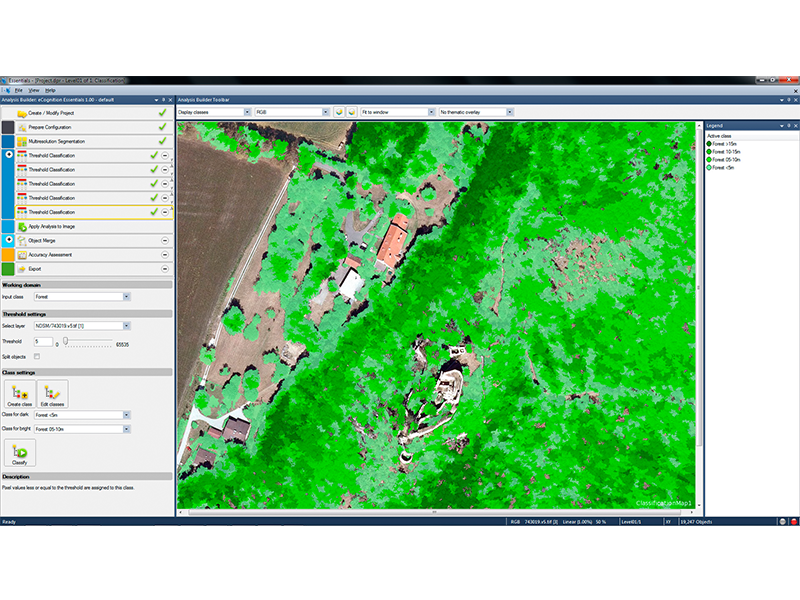Select the Prepare Configuration step icon

21,128
